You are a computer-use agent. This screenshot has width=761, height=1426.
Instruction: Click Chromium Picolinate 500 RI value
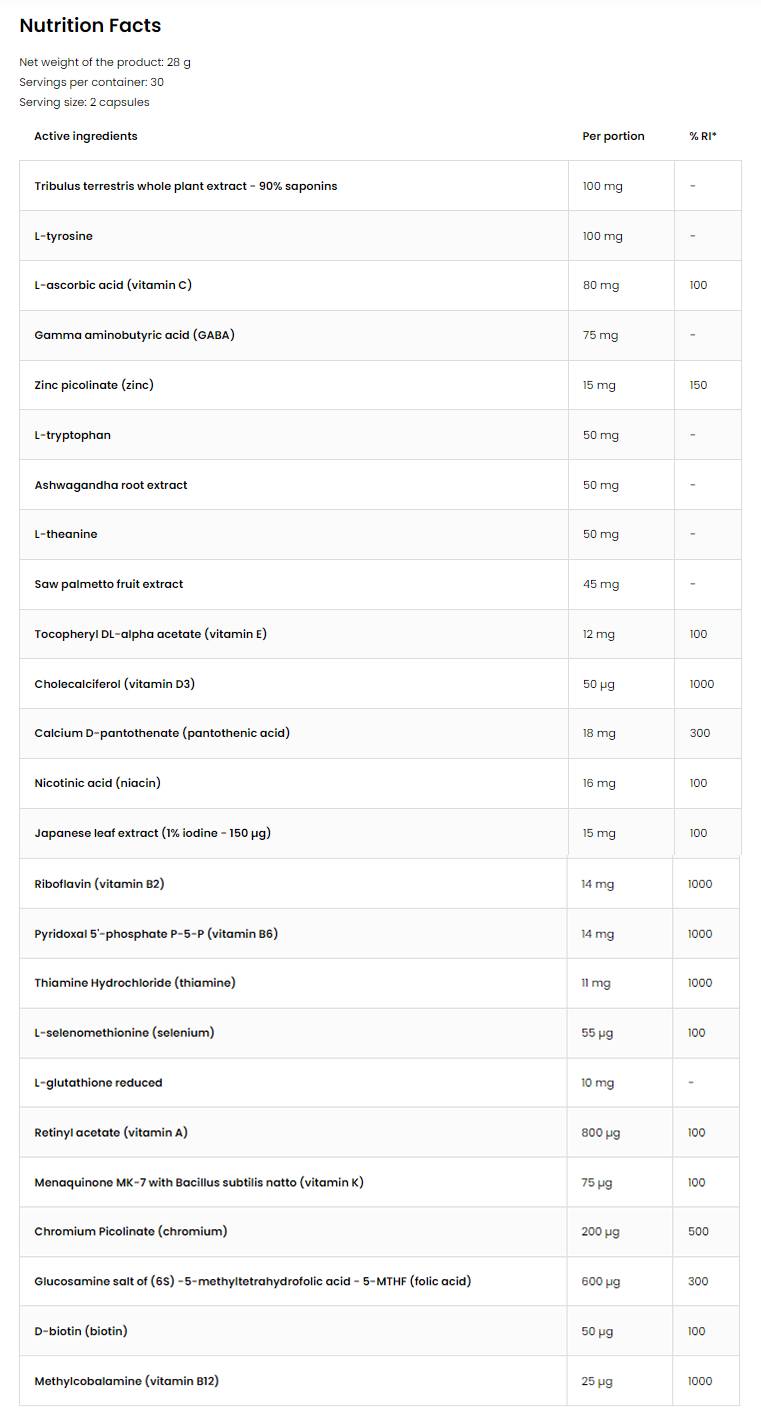click(698, 1232)
